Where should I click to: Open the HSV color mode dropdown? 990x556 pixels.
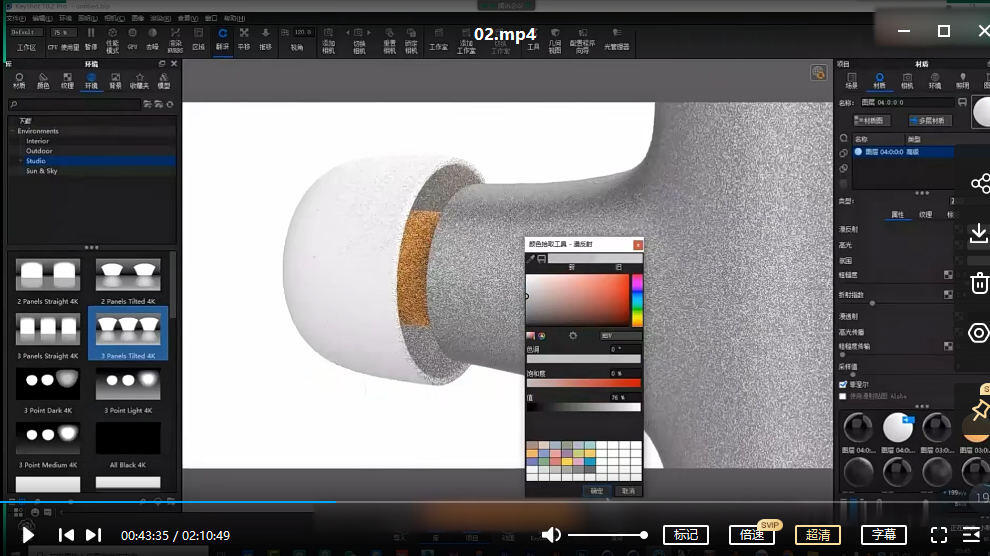coord(621,336)
